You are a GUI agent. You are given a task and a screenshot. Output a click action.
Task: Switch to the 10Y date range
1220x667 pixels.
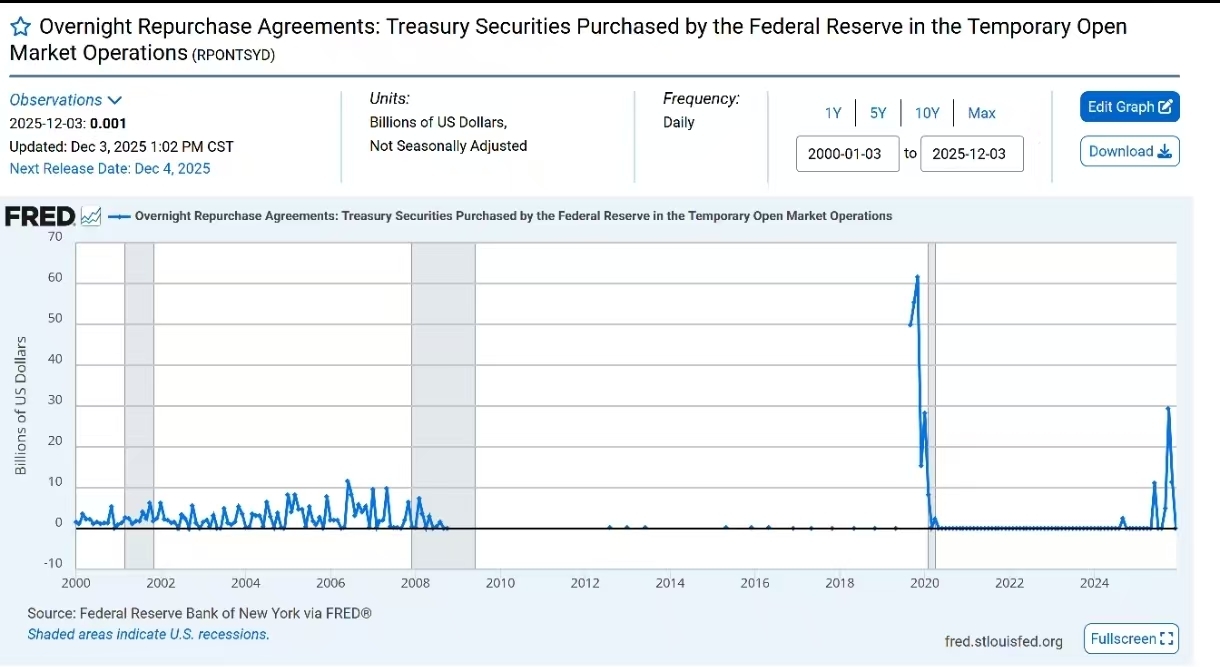927,113
